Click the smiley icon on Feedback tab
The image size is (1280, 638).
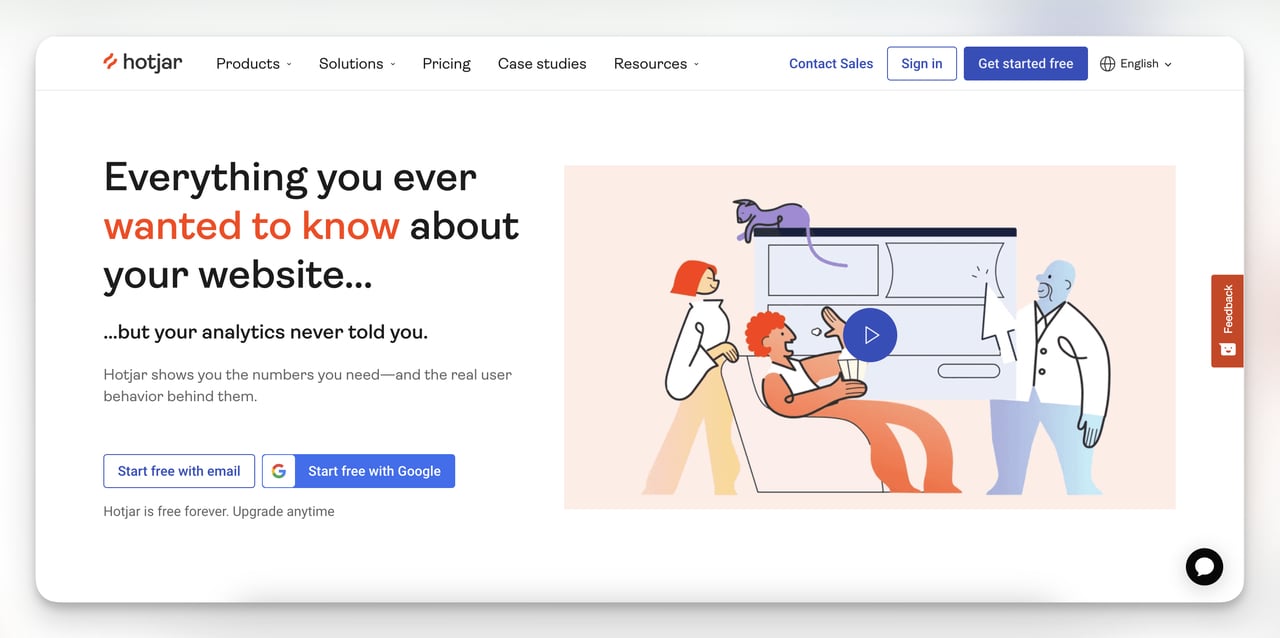[1227, 349]
